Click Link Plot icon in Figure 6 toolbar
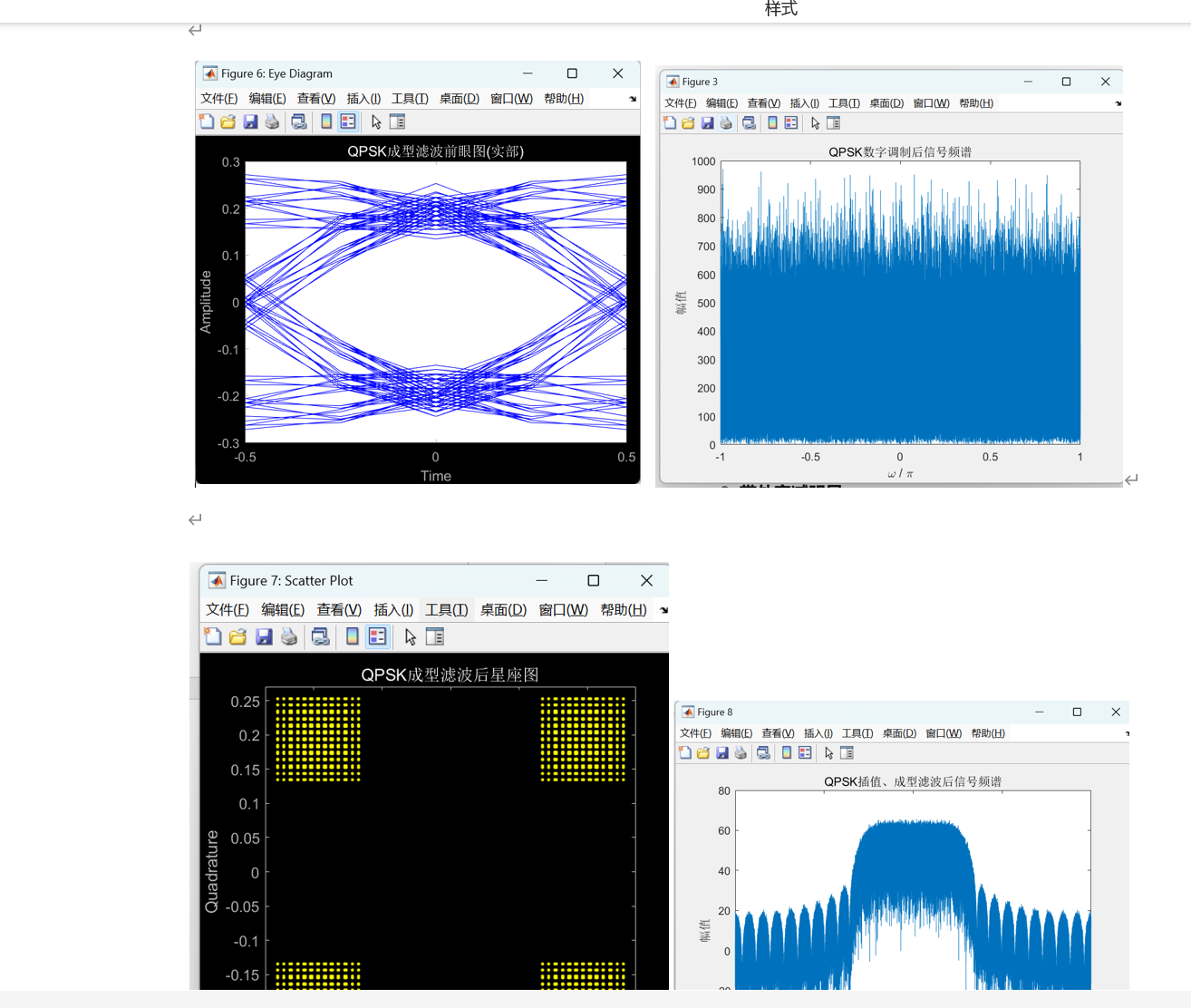 (x=298, y=121)
